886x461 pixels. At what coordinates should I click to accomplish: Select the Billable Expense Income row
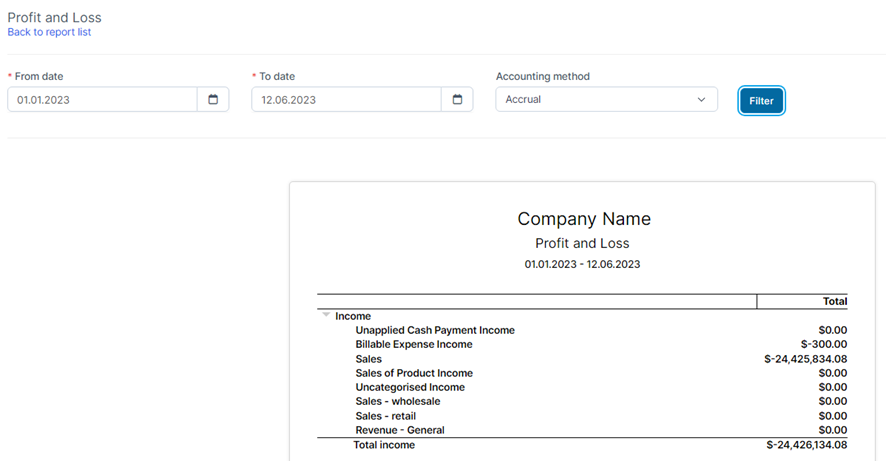coord(413,344)
